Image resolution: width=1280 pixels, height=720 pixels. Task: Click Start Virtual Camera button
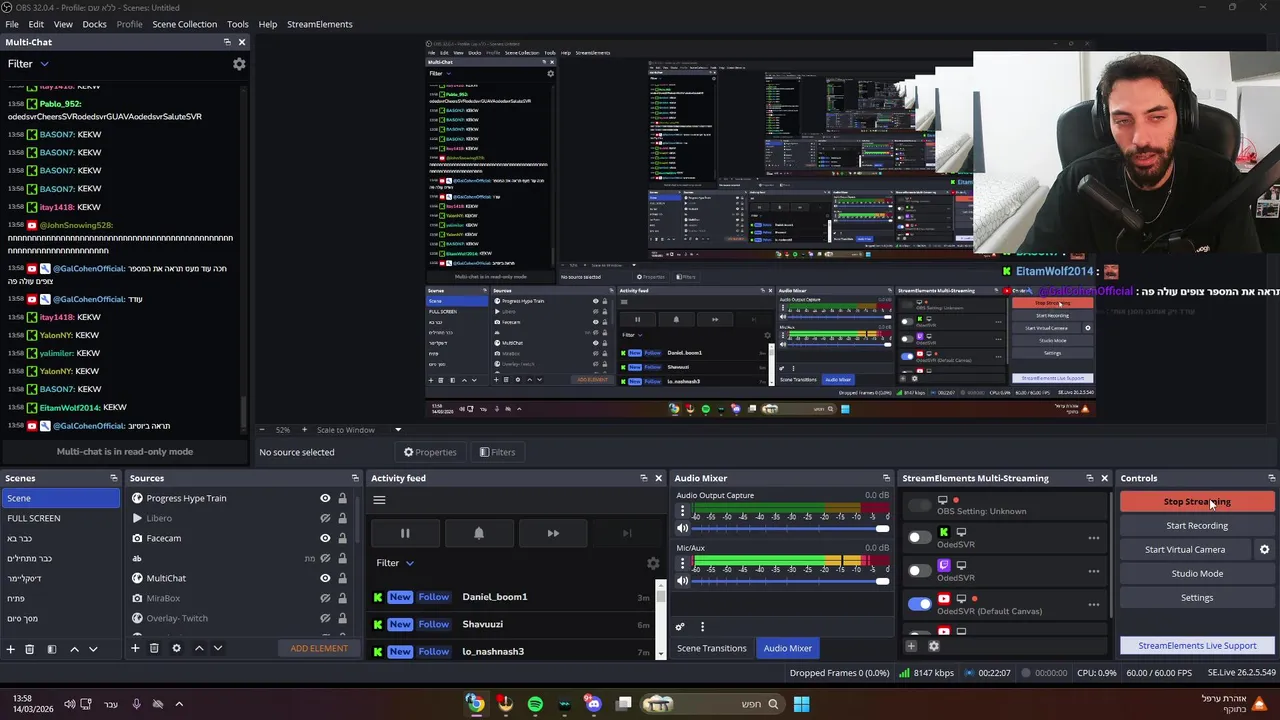coord(1185,549)
